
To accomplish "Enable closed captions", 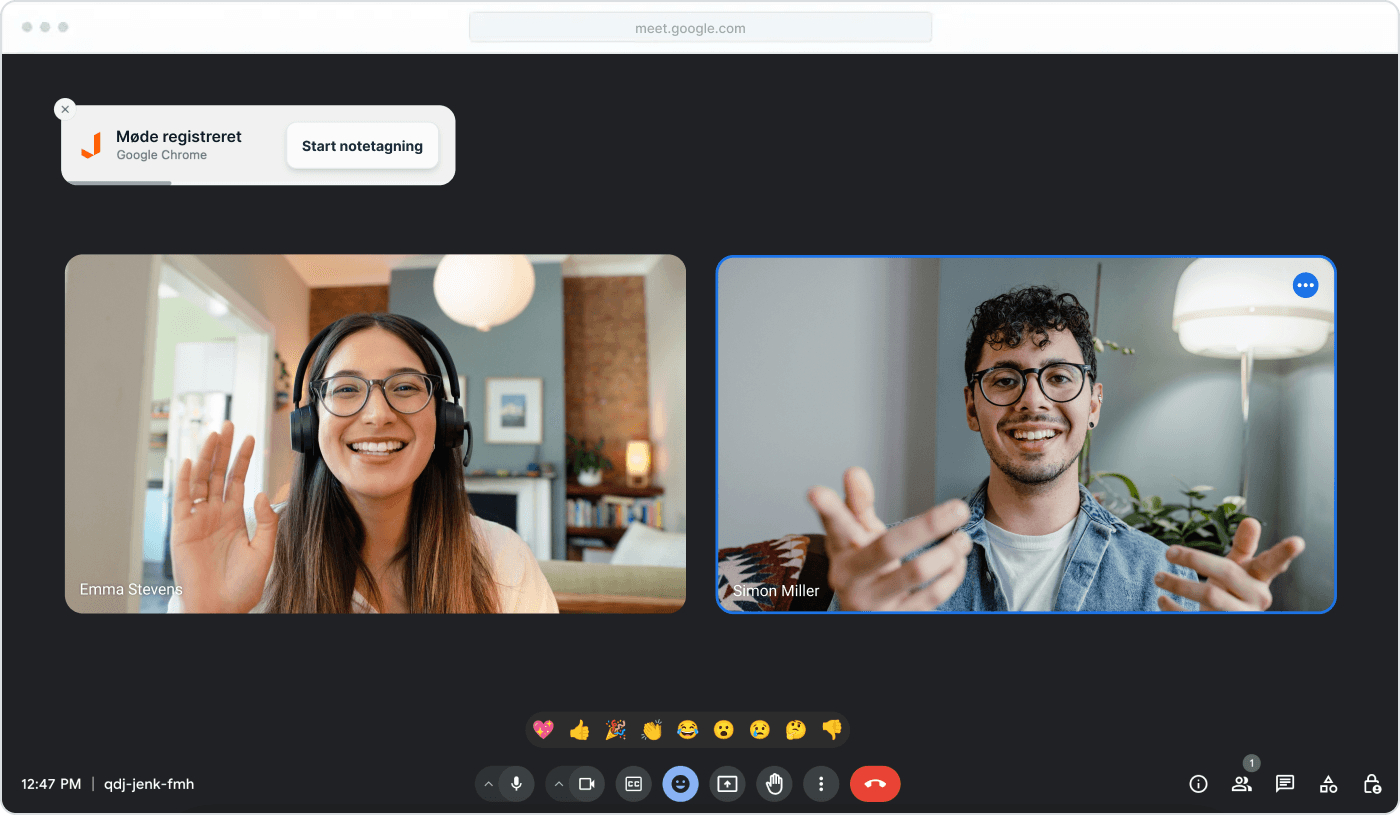I will pyautogui.click(x=633, y=784).
